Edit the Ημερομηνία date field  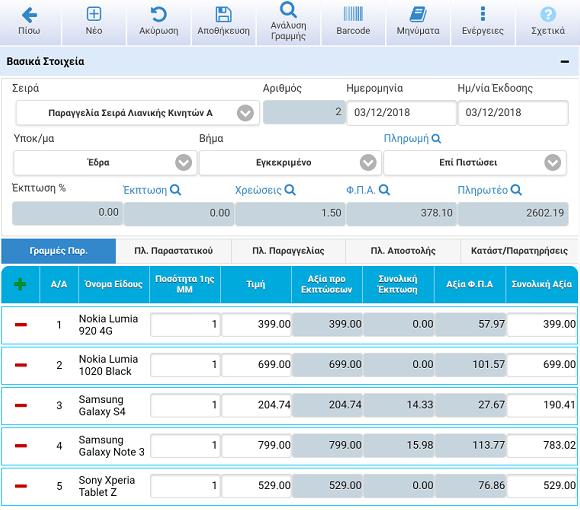click(402, 112)
